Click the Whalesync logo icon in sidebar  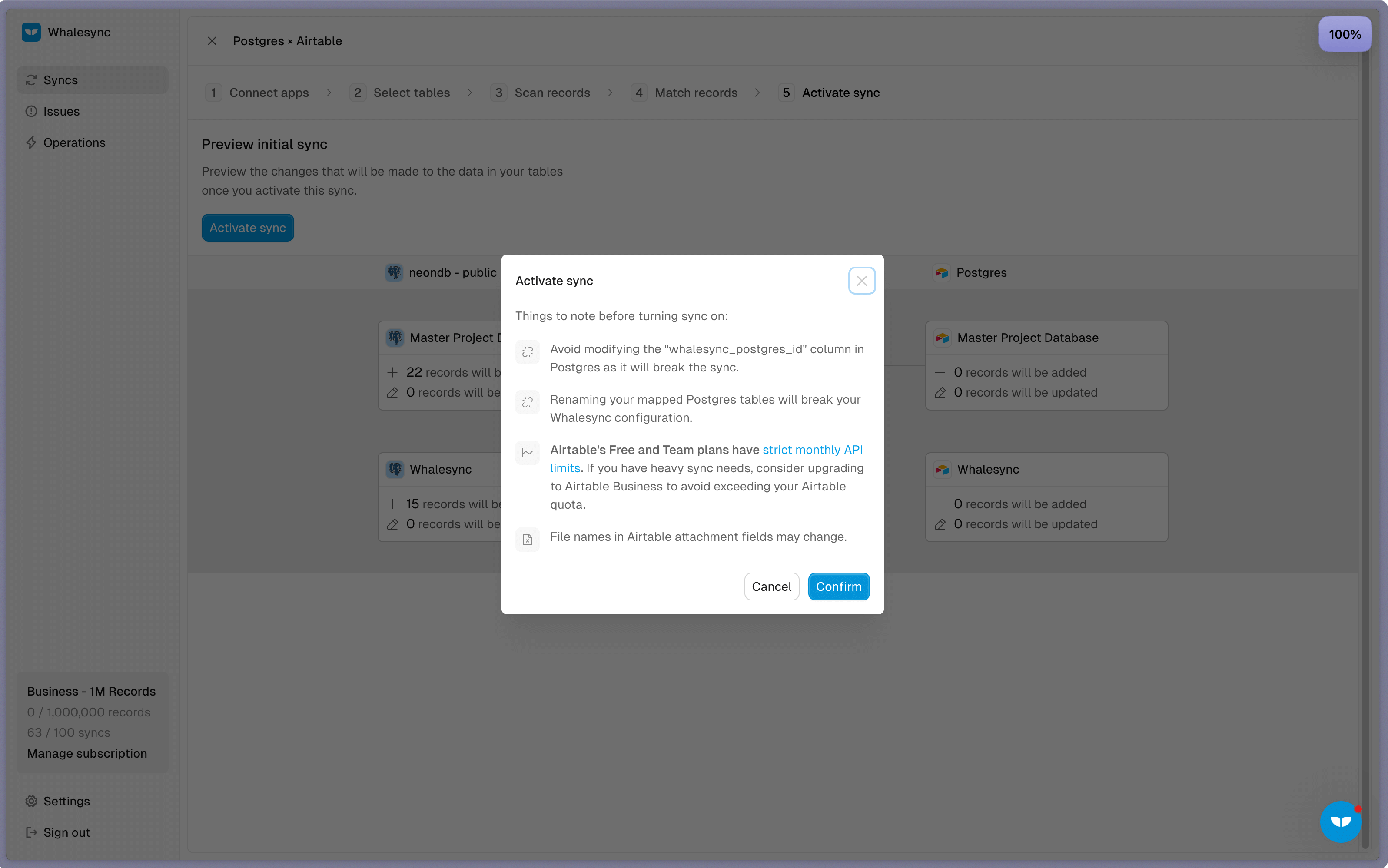(x=31, y=32)
